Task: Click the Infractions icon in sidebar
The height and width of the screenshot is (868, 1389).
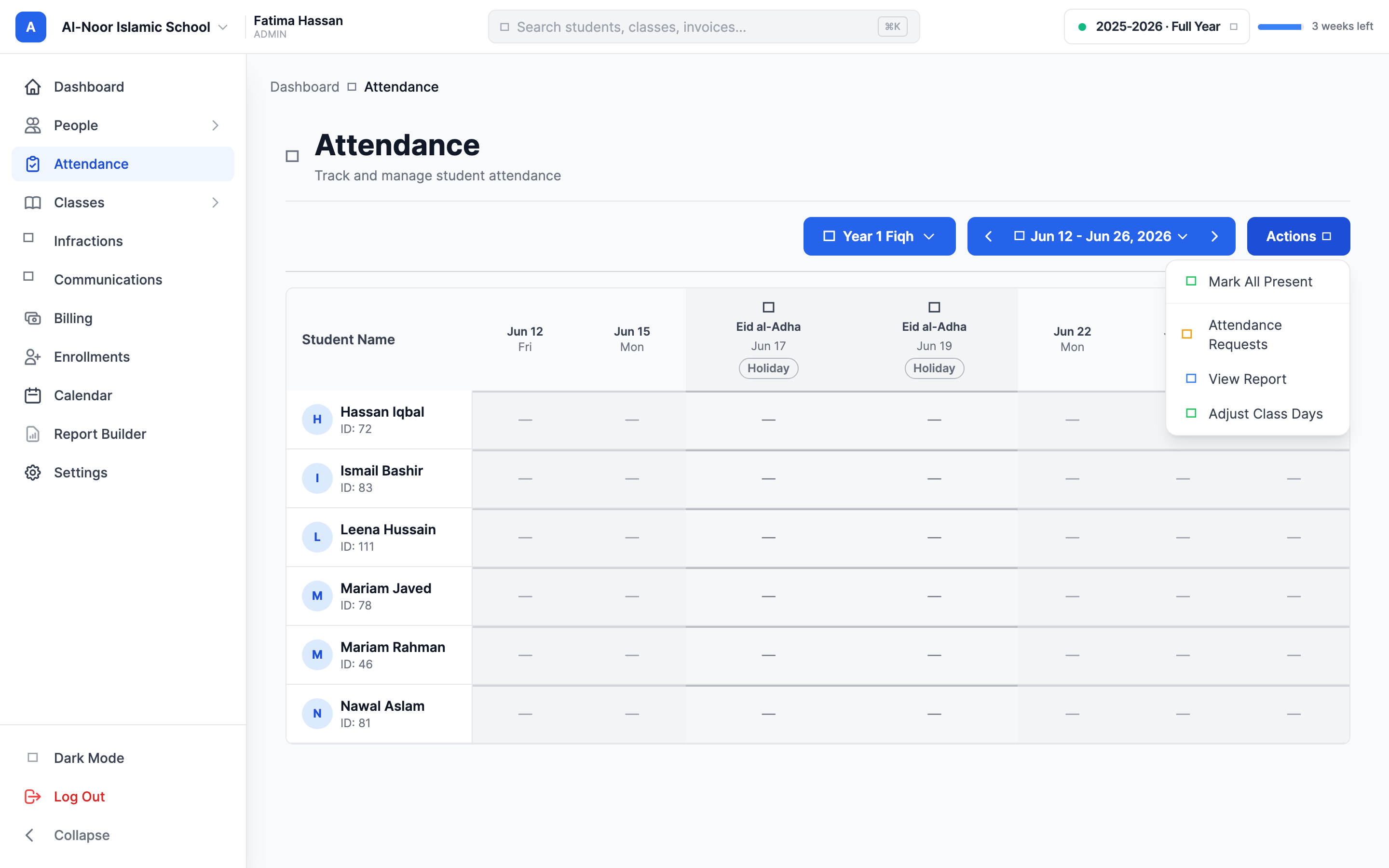Action: click(x=29, y=238)
